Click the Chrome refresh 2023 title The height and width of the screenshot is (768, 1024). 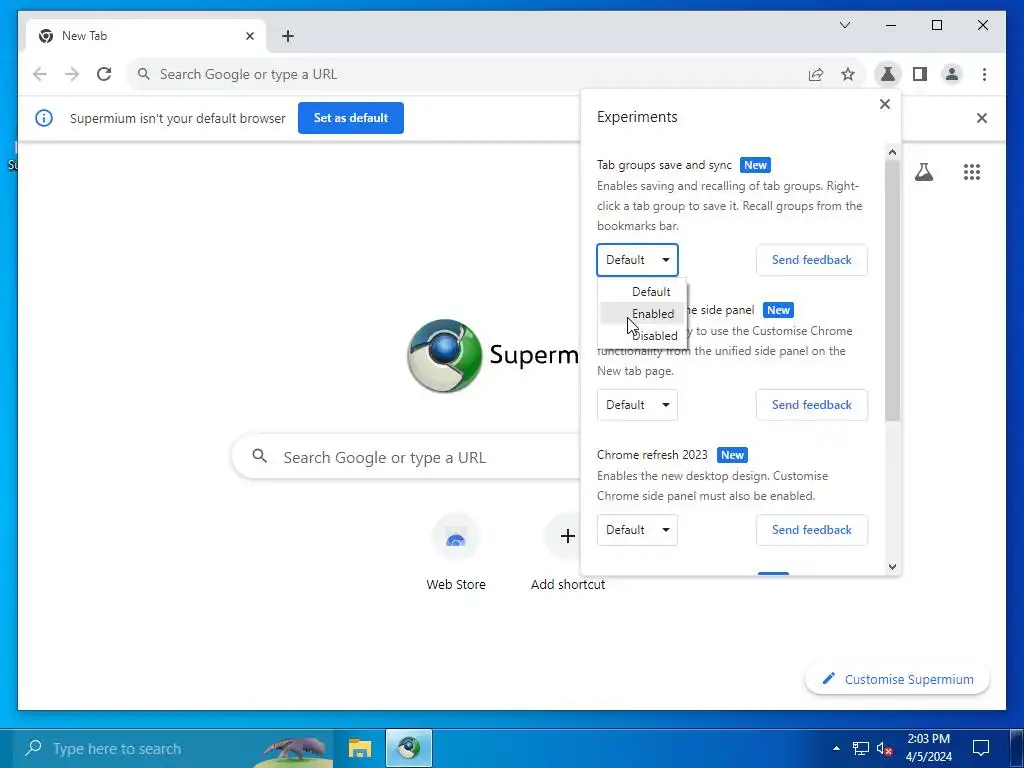[652, 455]
